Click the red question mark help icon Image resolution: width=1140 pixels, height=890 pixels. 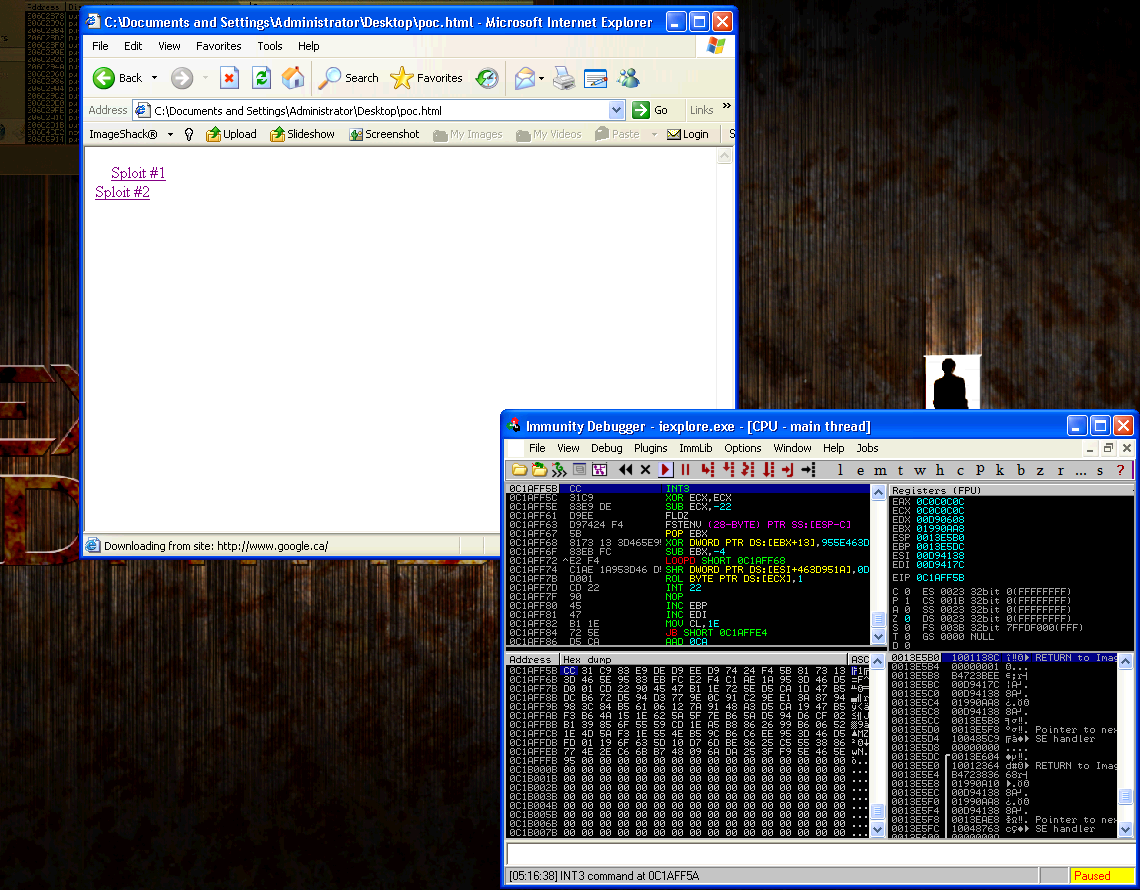coord(1120,470)
